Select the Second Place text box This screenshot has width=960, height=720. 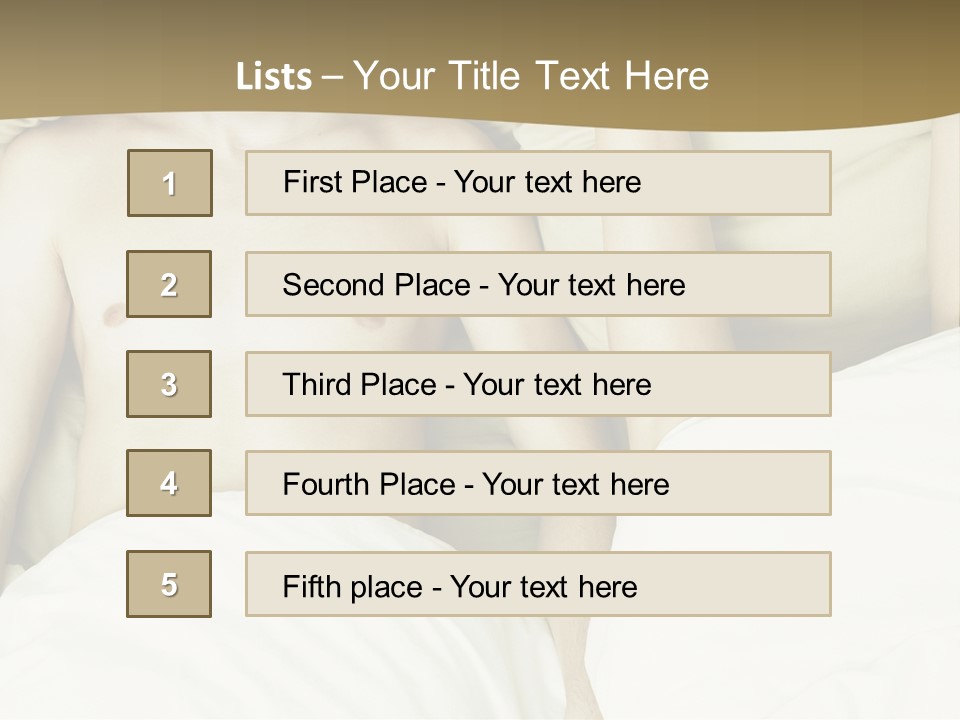pyautogui.click(x=538, y=284)
